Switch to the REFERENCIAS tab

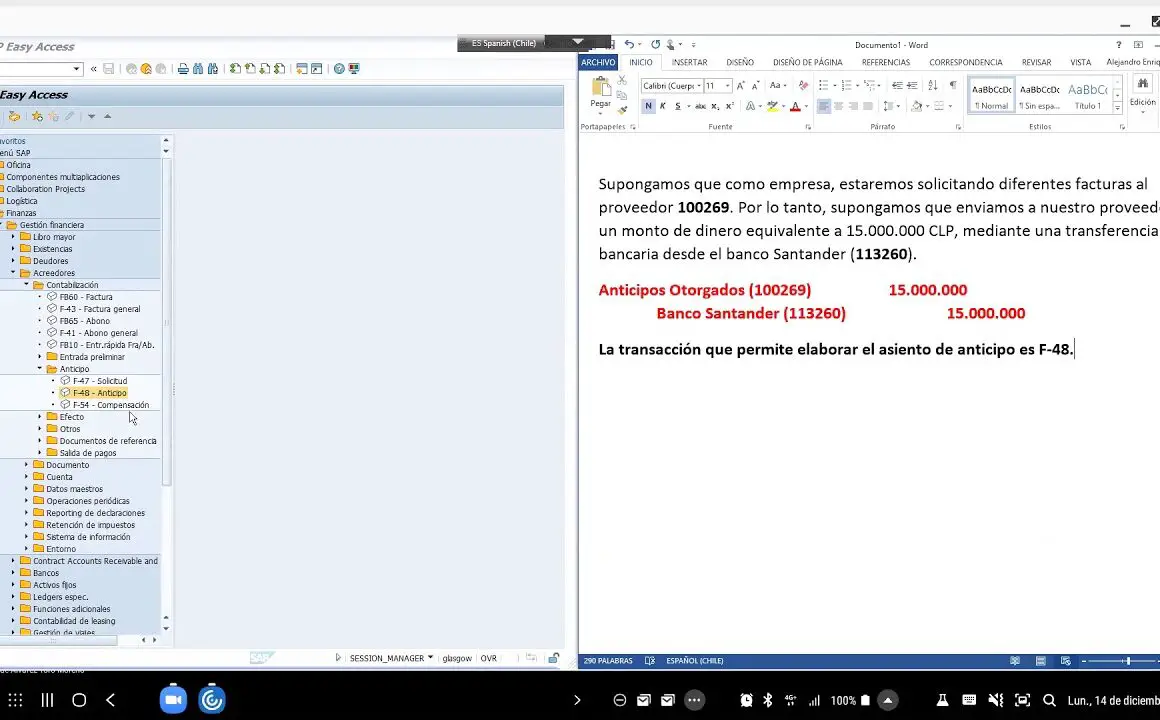pos(886,63)
